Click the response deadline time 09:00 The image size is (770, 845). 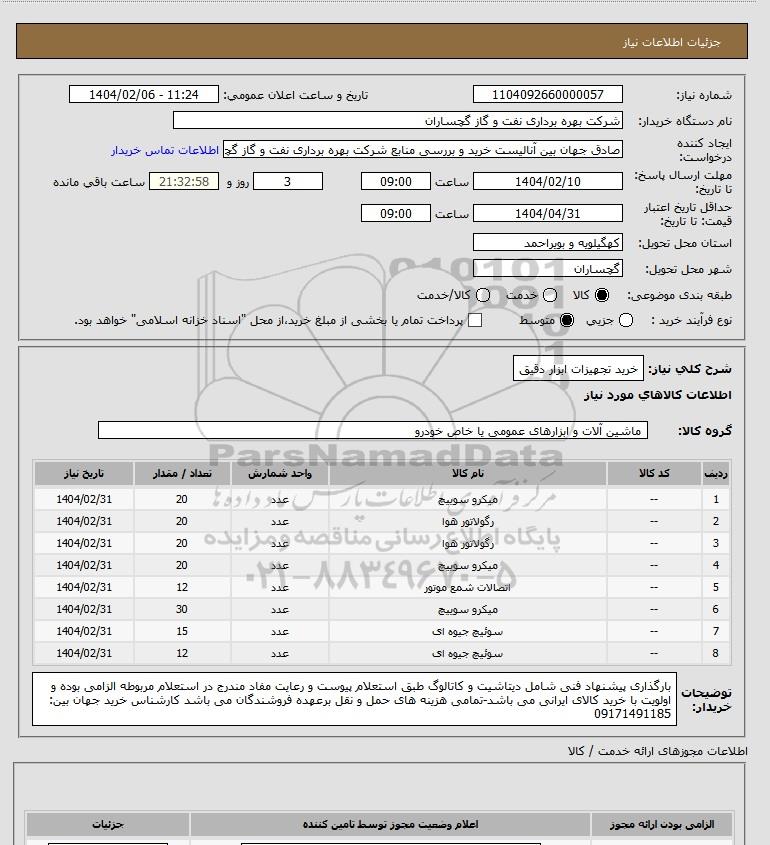(396, 182)
